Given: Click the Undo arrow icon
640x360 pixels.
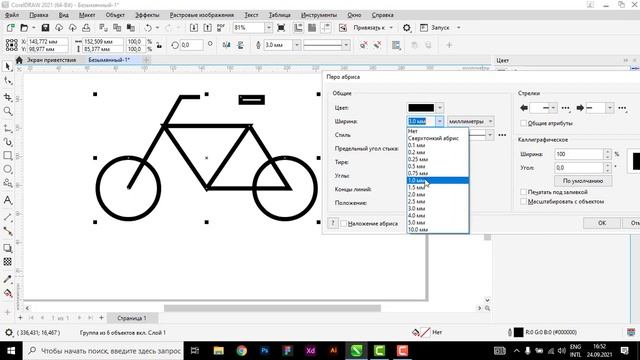Looking at the screenshot, I should (148, 28).
